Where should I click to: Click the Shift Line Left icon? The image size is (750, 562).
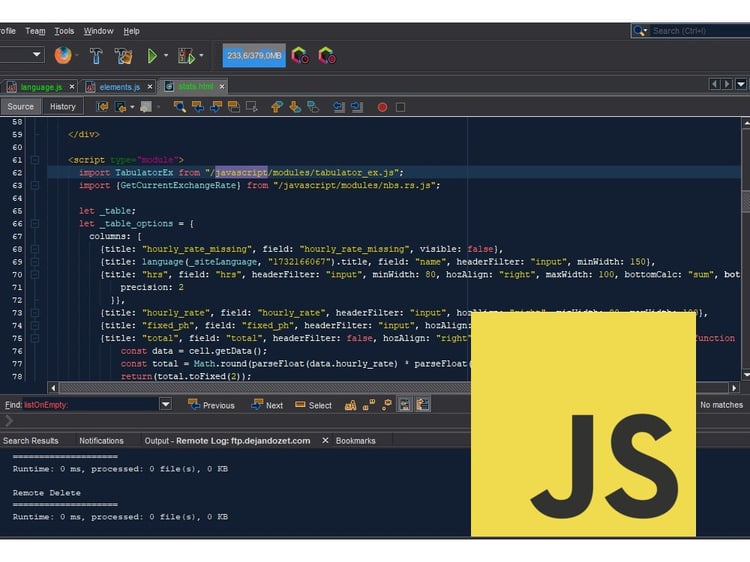pos(339,107)
